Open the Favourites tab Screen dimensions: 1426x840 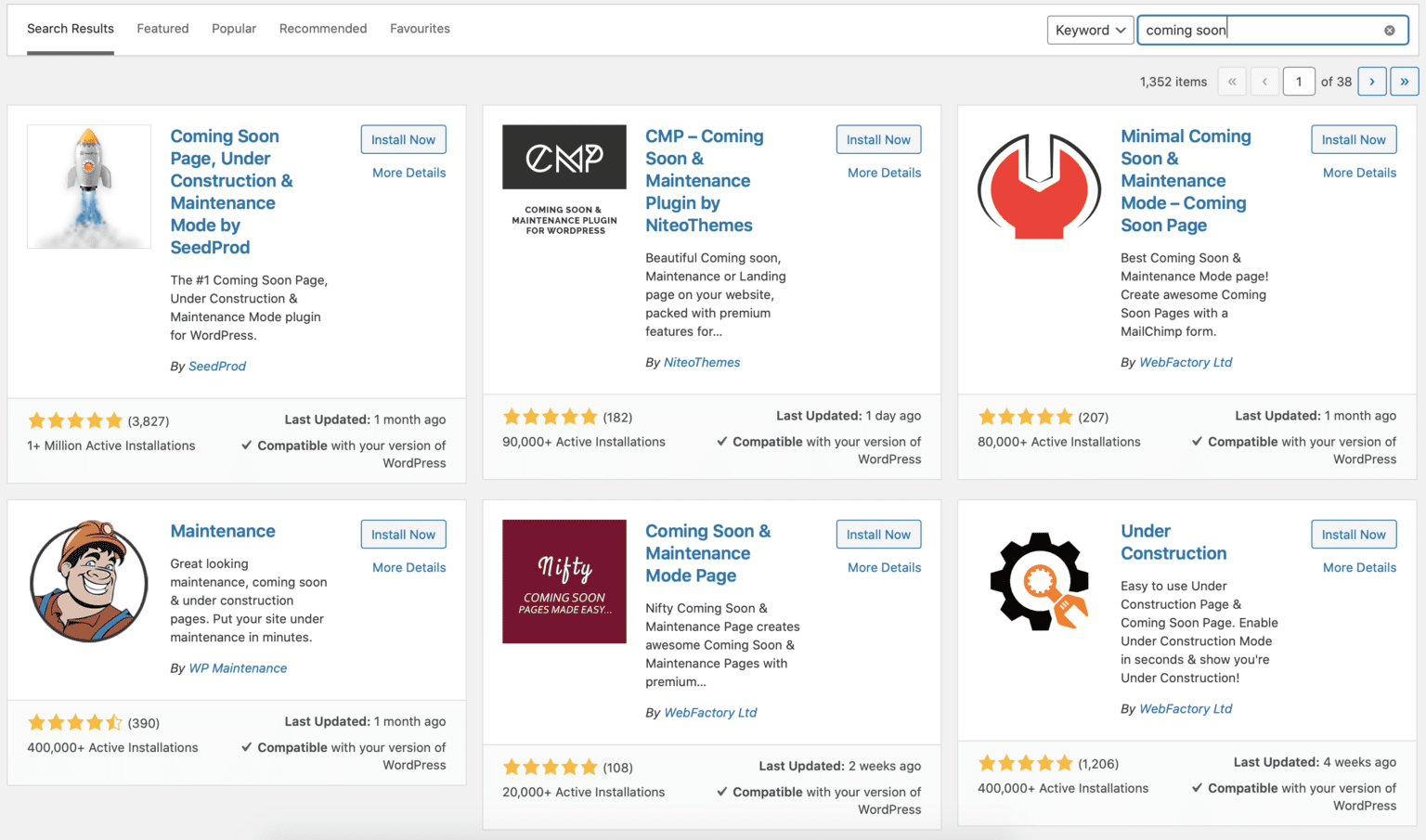[x=420, y=28]
